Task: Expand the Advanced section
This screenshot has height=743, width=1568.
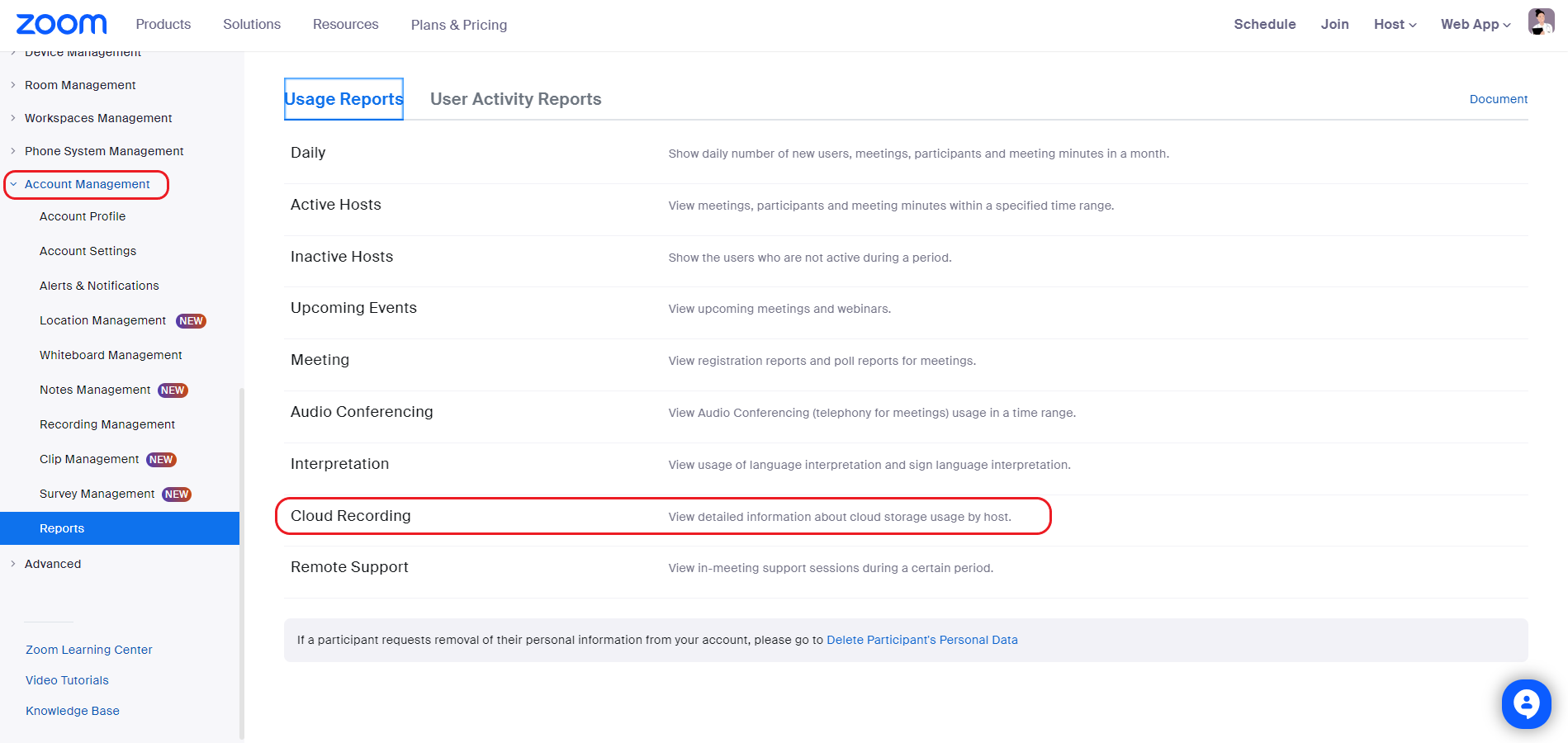Action: coord(53,564)
